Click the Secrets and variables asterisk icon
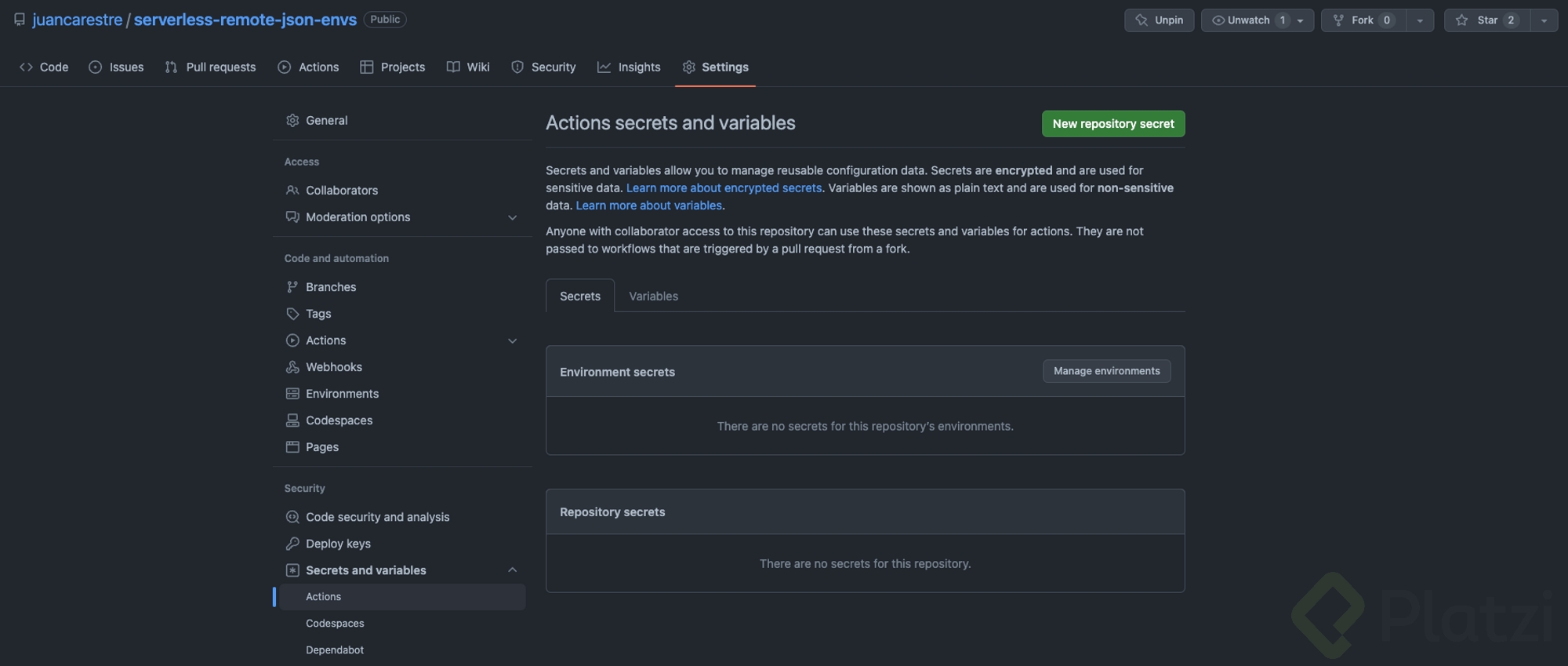 [292, 570]
